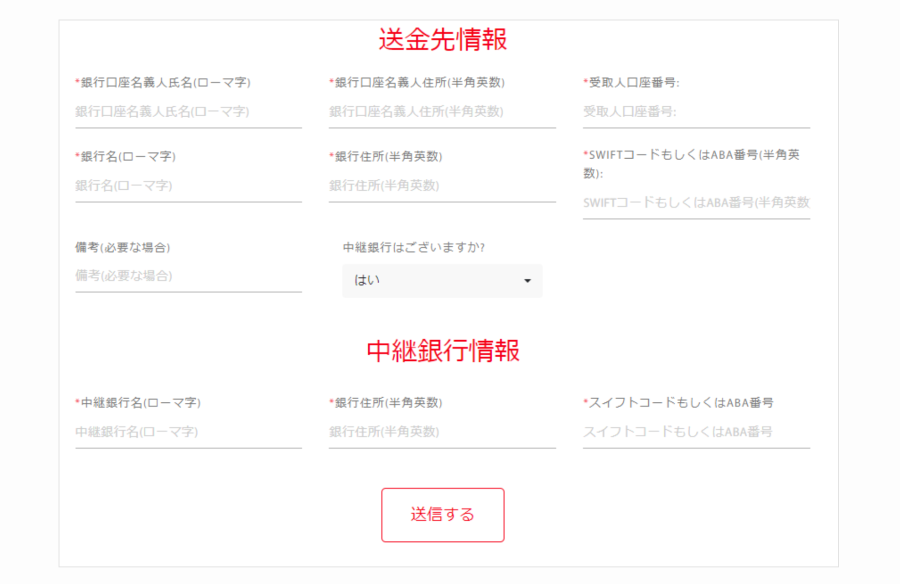The width and height of the screenshot is (900, 584).
Task: Focus the 銀行住所 field under 中継銀行情報
Action: pos(442,432)
